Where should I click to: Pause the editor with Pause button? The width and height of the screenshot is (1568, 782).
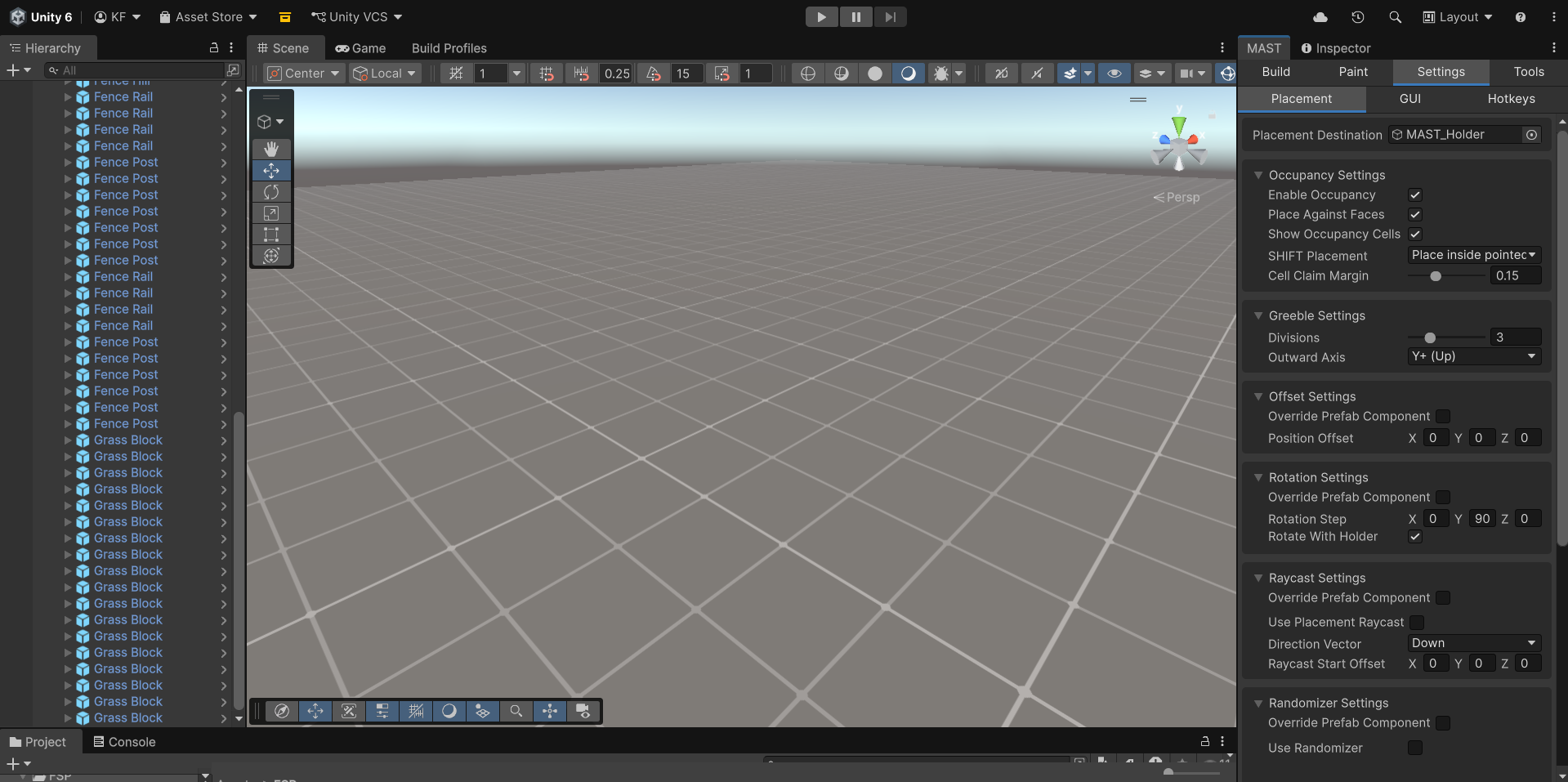pos(855,17)
